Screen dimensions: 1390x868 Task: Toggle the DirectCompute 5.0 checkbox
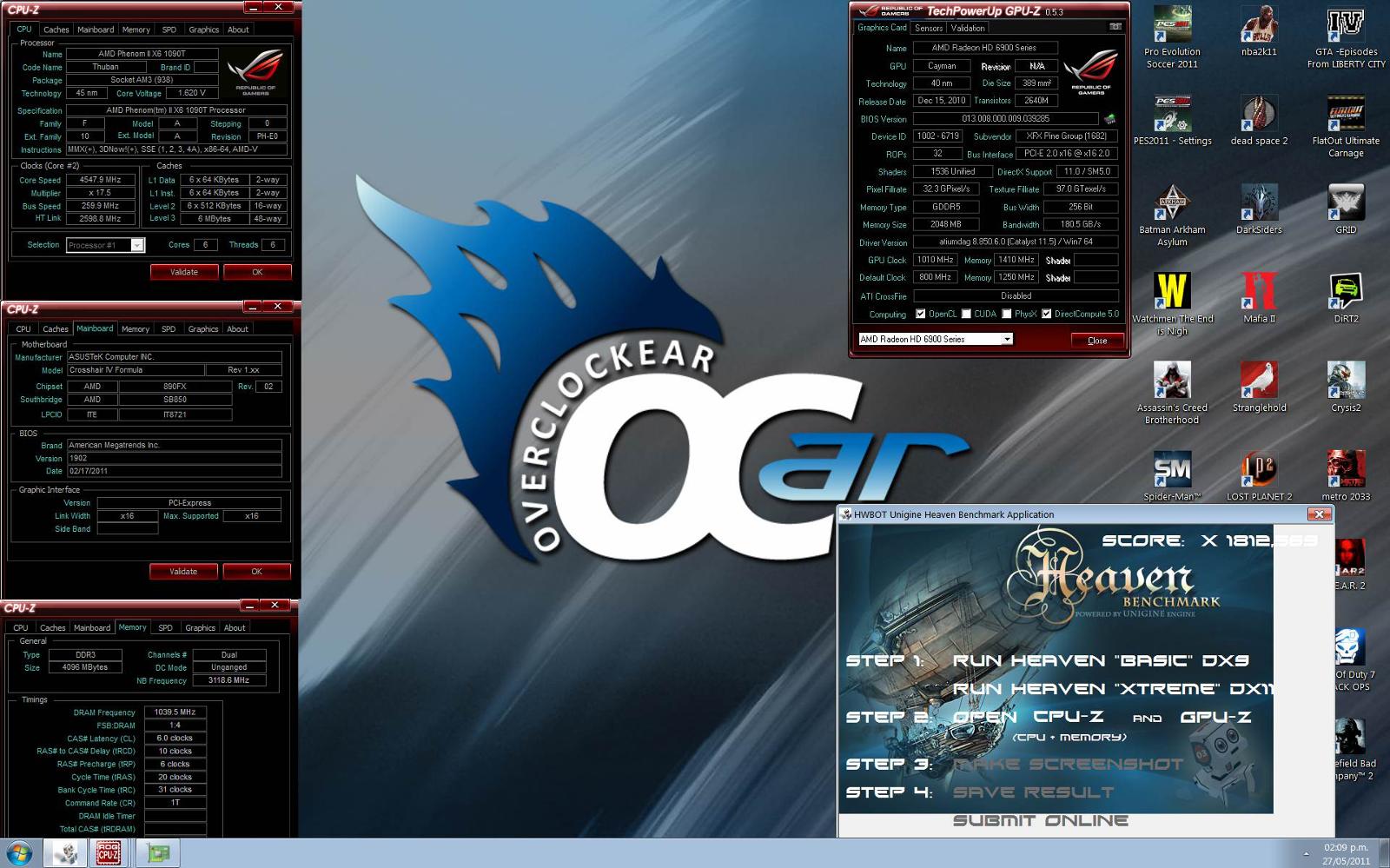point(1047,314)
